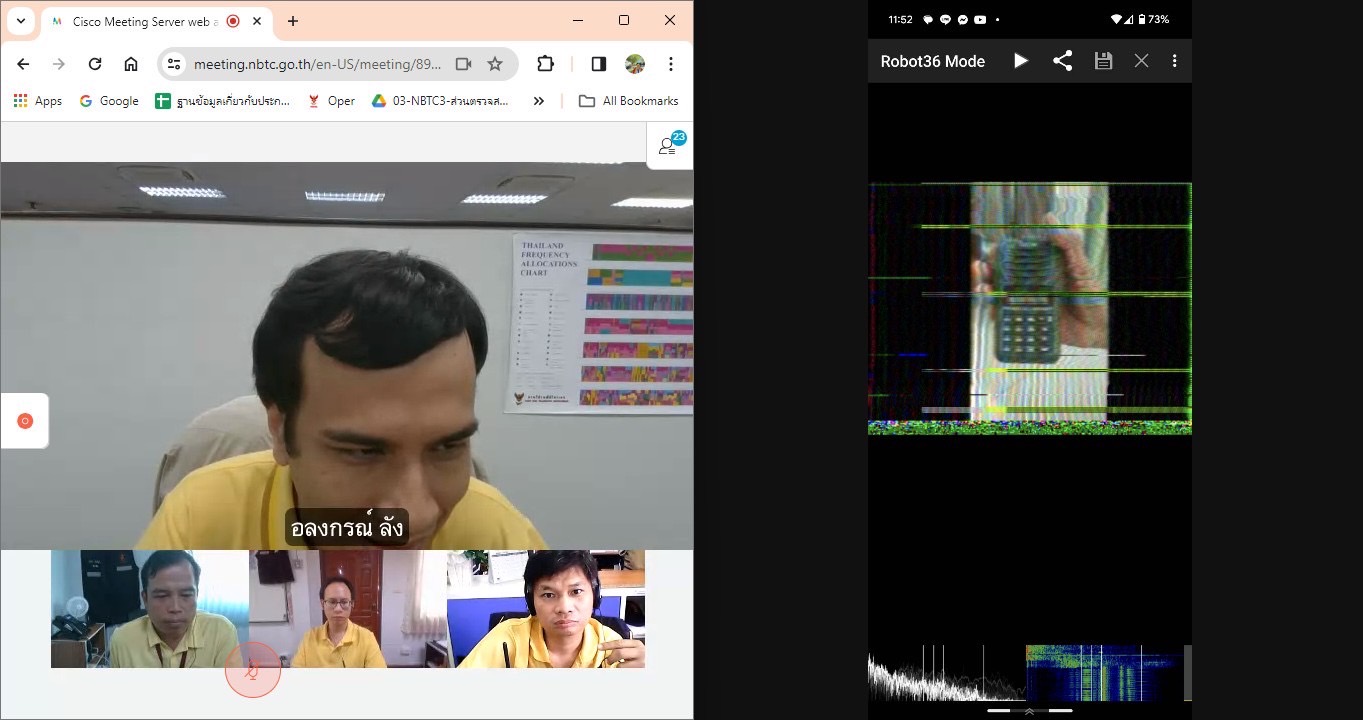This screenshot has height=720, width=1363.
Task: Click the decoded SSTV radio image
Action: pos(1030,308)
